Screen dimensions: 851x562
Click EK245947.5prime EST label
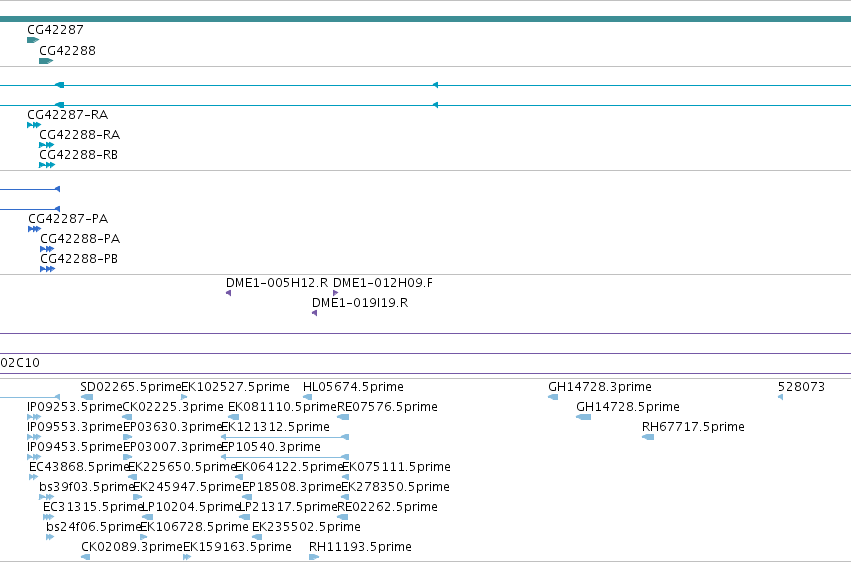[x=187, y=487]
